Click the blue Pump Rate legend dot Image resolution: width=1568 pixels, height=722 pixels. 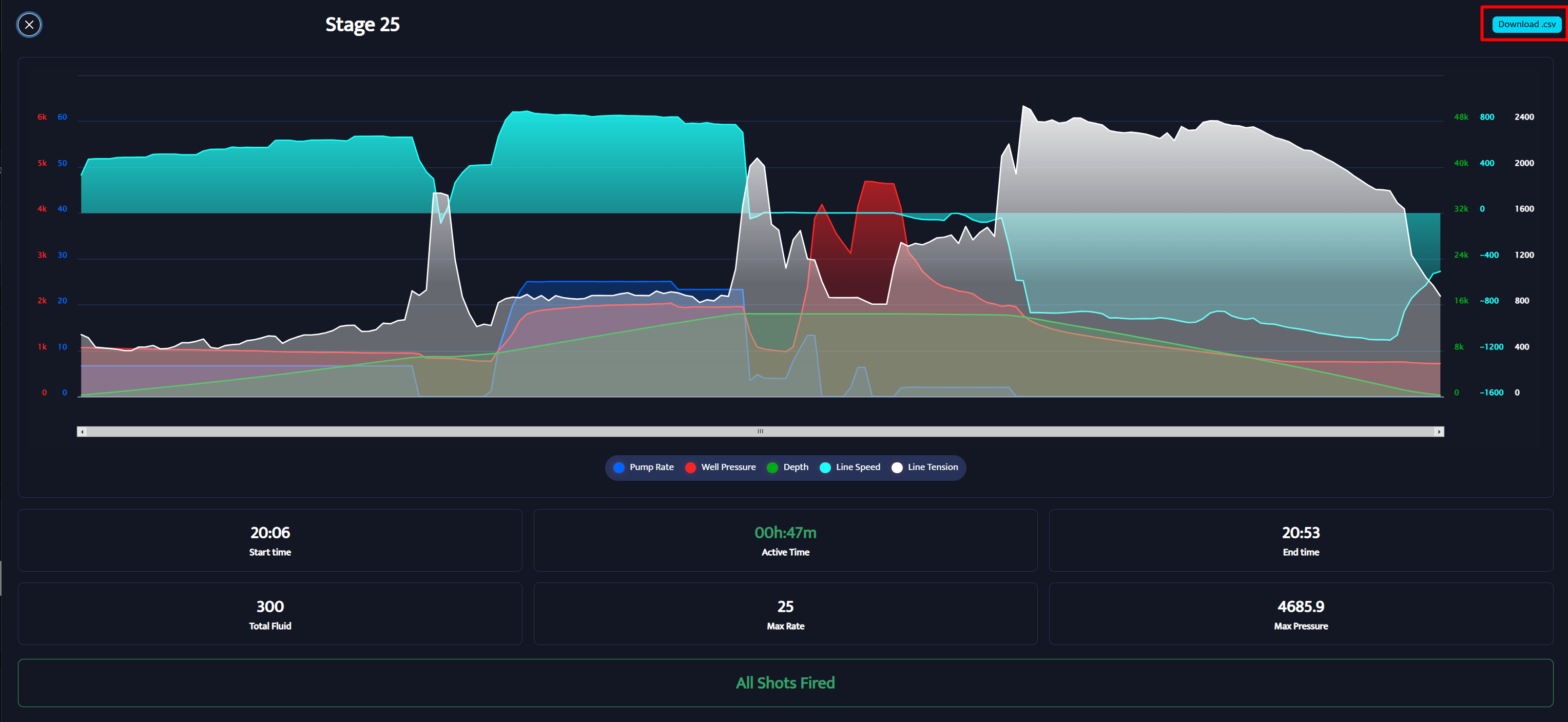point(618,467)
